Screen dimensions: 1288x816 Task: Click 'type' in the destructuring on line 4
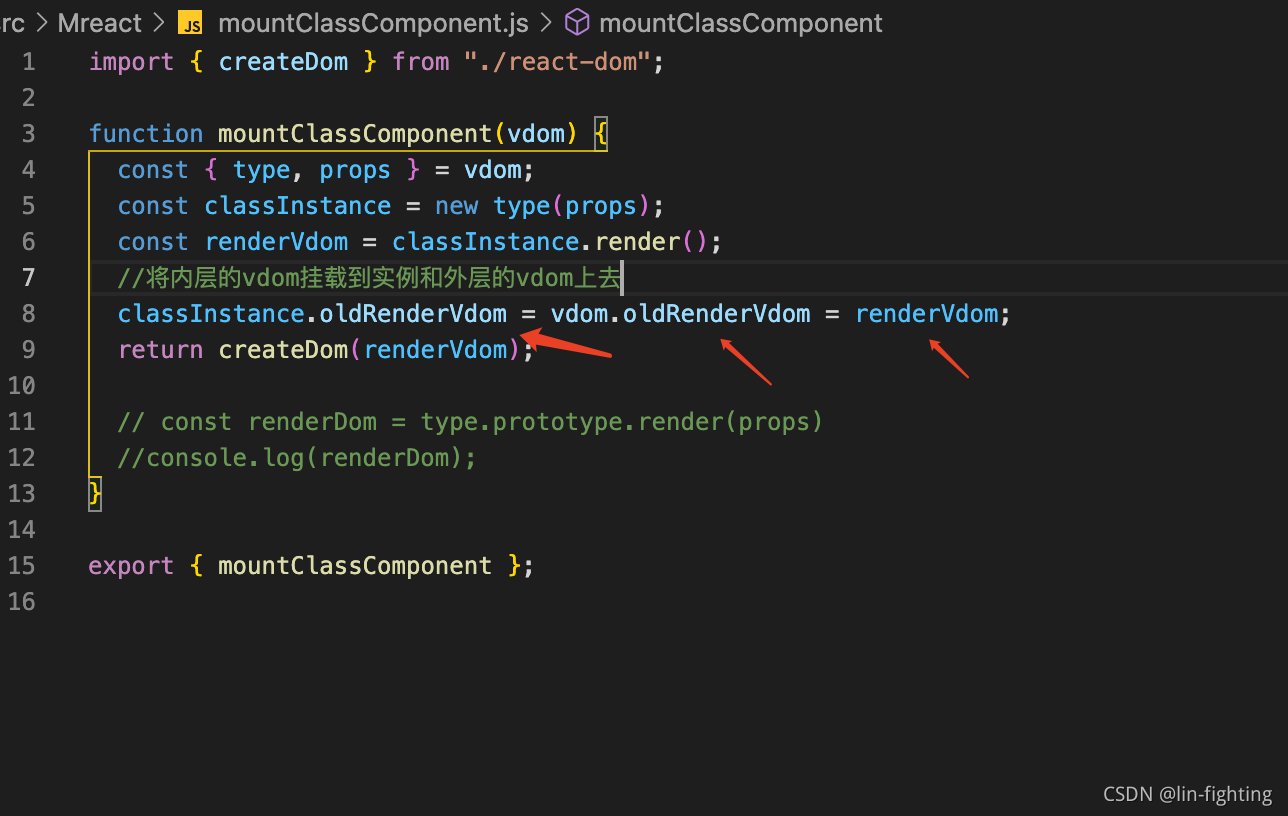tap(261, 170)
